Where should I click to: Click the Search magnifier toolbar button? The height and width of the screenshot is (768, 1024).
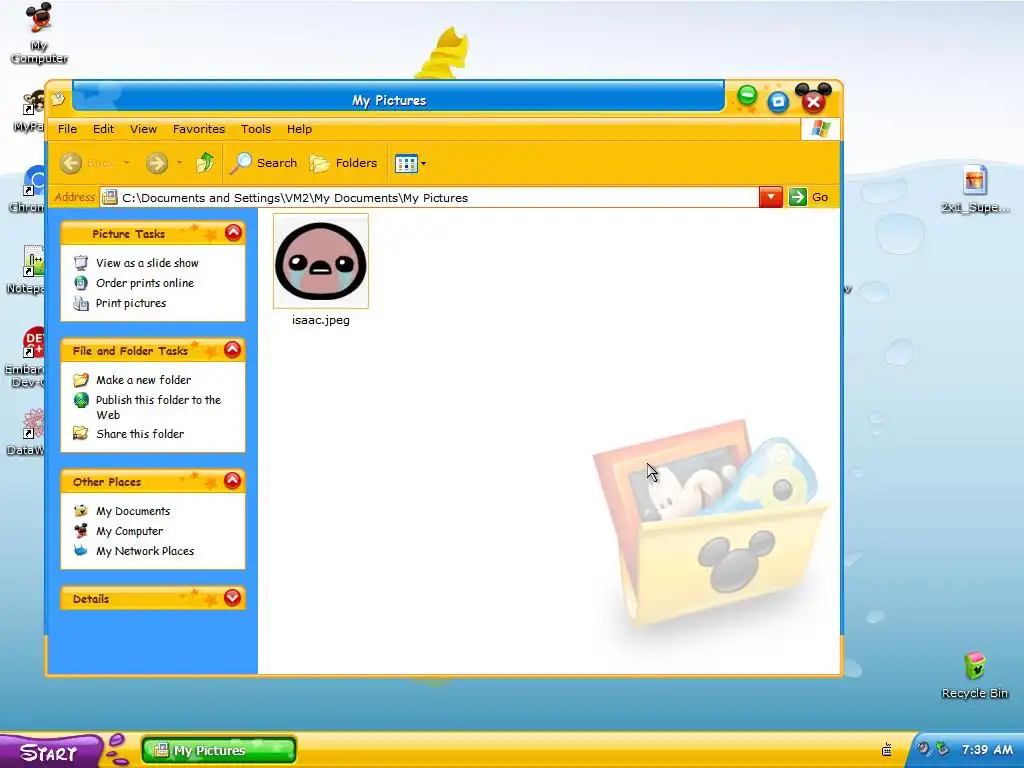pyautogui.click(x=263, y=163)
